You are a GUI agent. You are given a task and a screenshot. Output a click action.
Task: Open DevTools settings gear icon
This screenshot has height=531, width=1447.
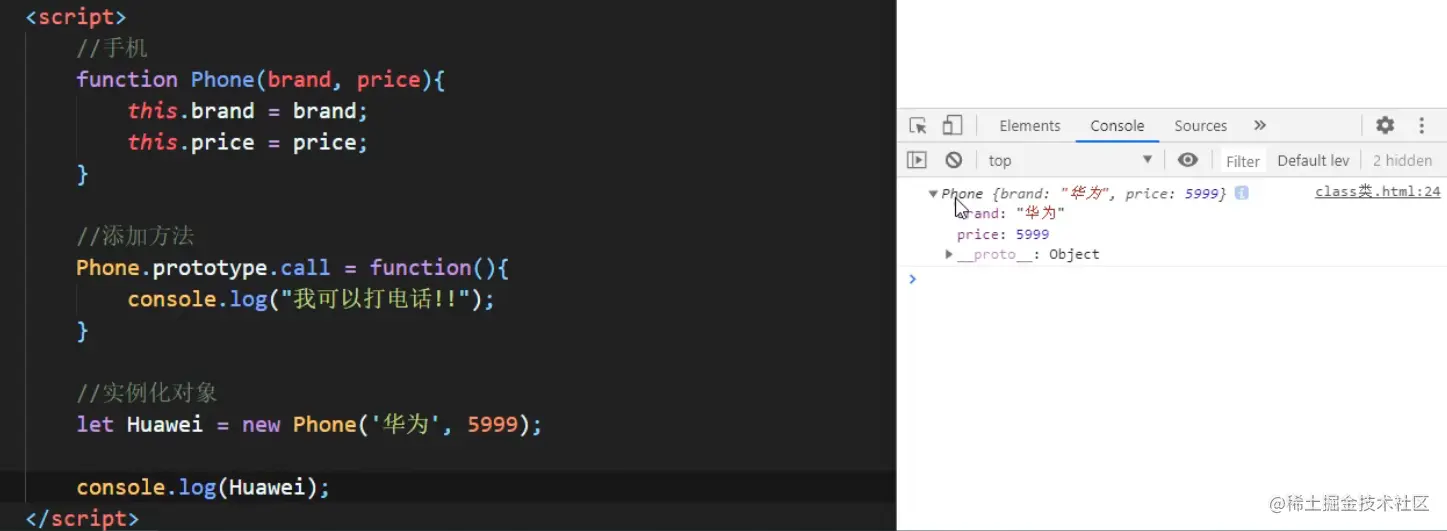(x=1385, y=125)
